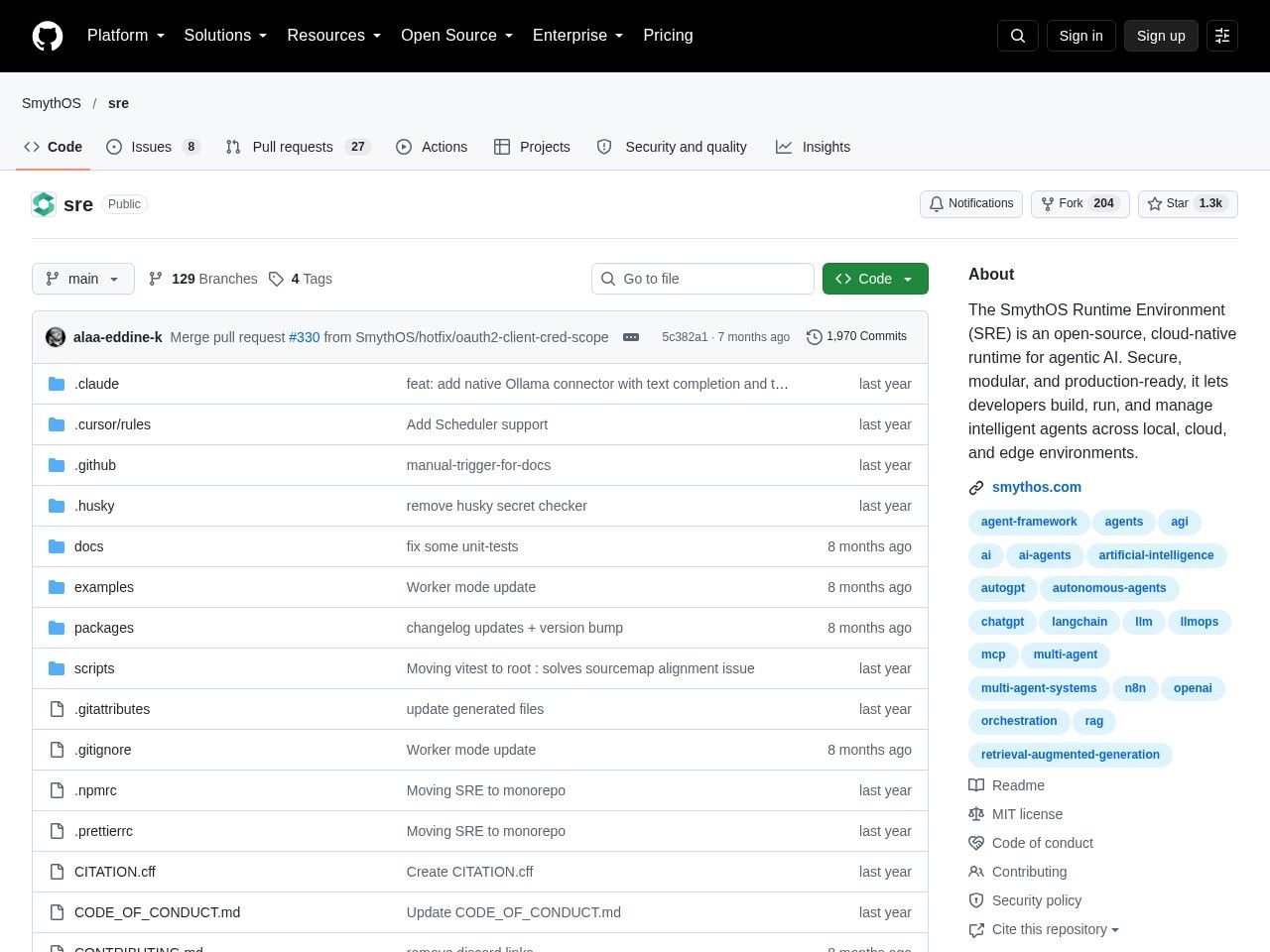The width and height of the screenshot is (1270, 952).
Task: Click the link icon beside smythos.com
Action: [976, 488]
